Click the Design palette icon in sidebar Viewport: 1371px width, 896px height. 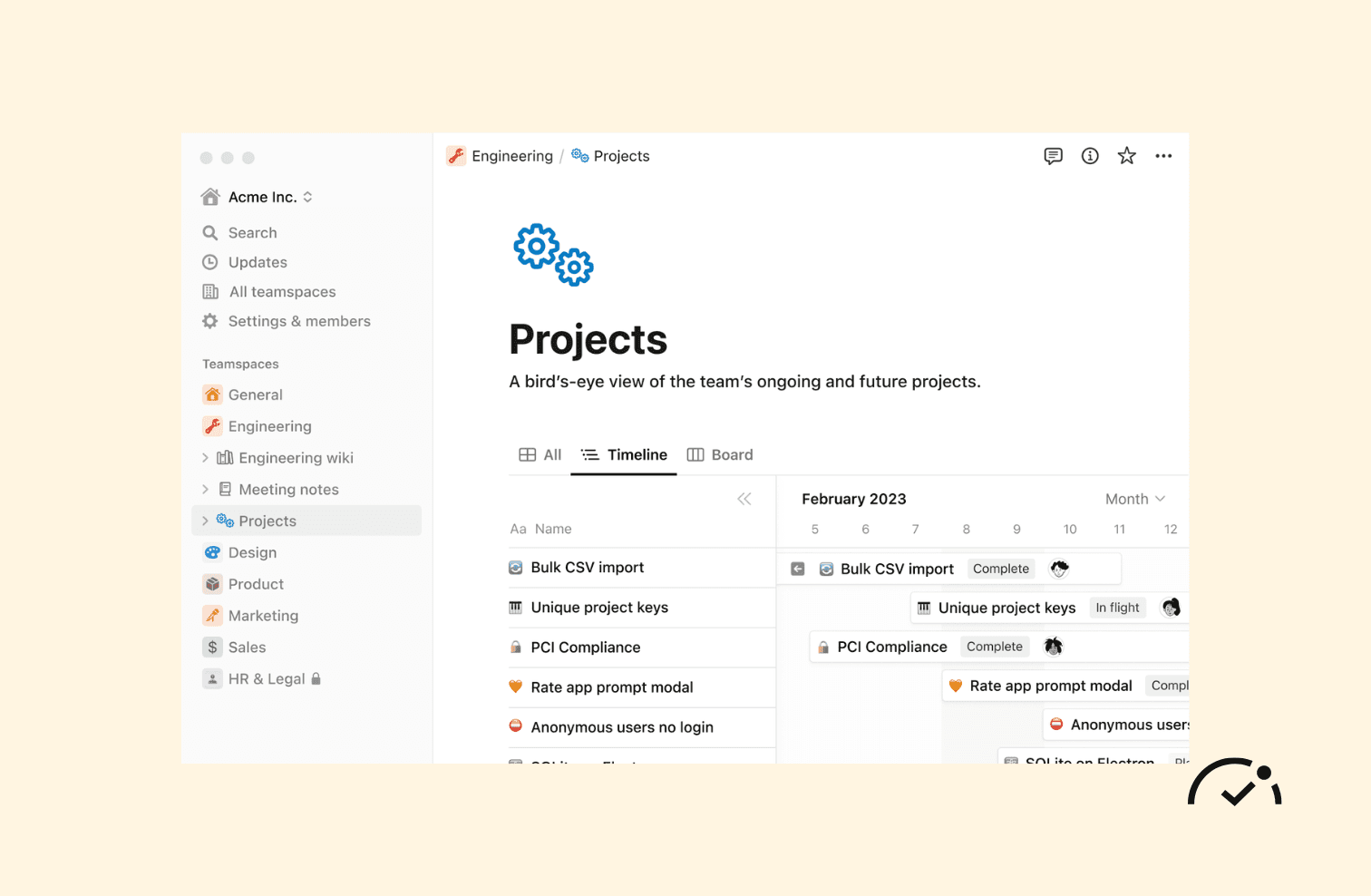(212, 552)
